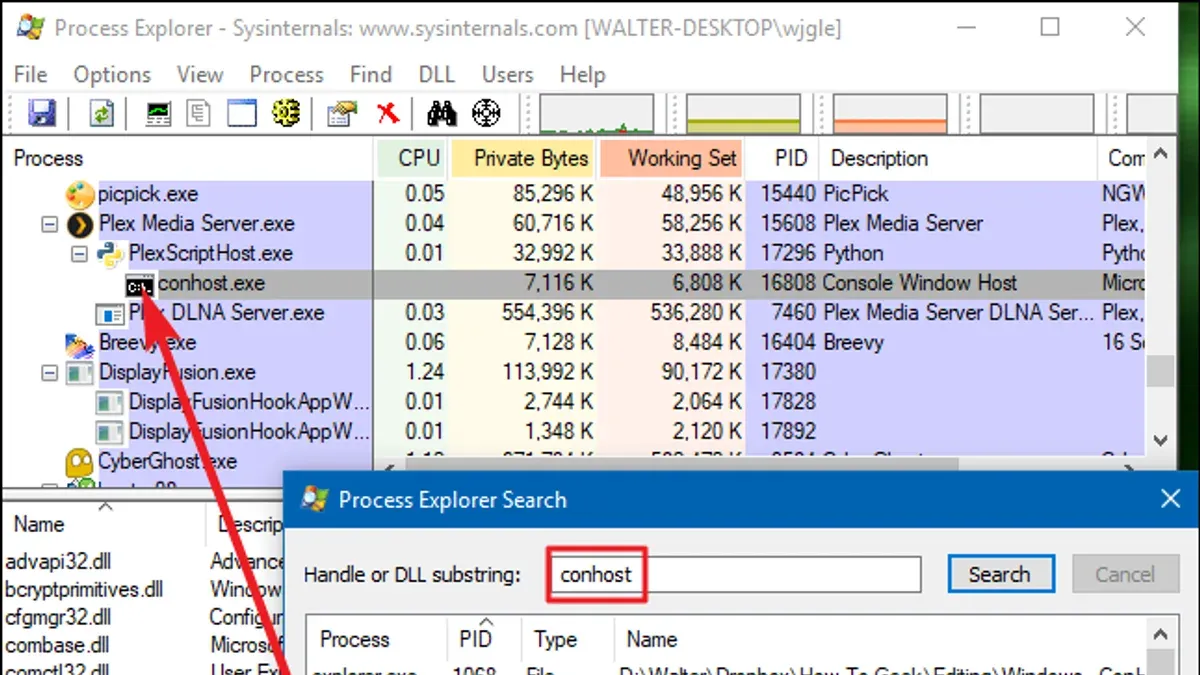1200x675 pixels.
Task: Click the Cancel button in search dialog
Action: (1125, 574)
